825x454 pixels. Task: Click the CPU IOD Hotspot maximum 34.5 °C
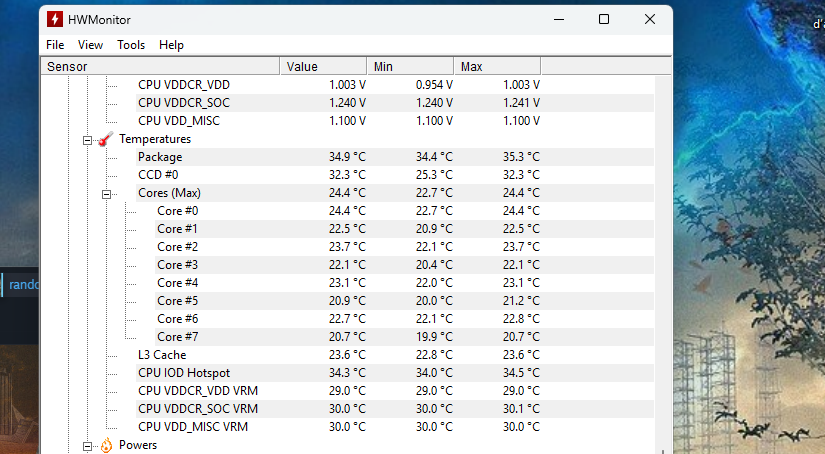coord(521,372)
